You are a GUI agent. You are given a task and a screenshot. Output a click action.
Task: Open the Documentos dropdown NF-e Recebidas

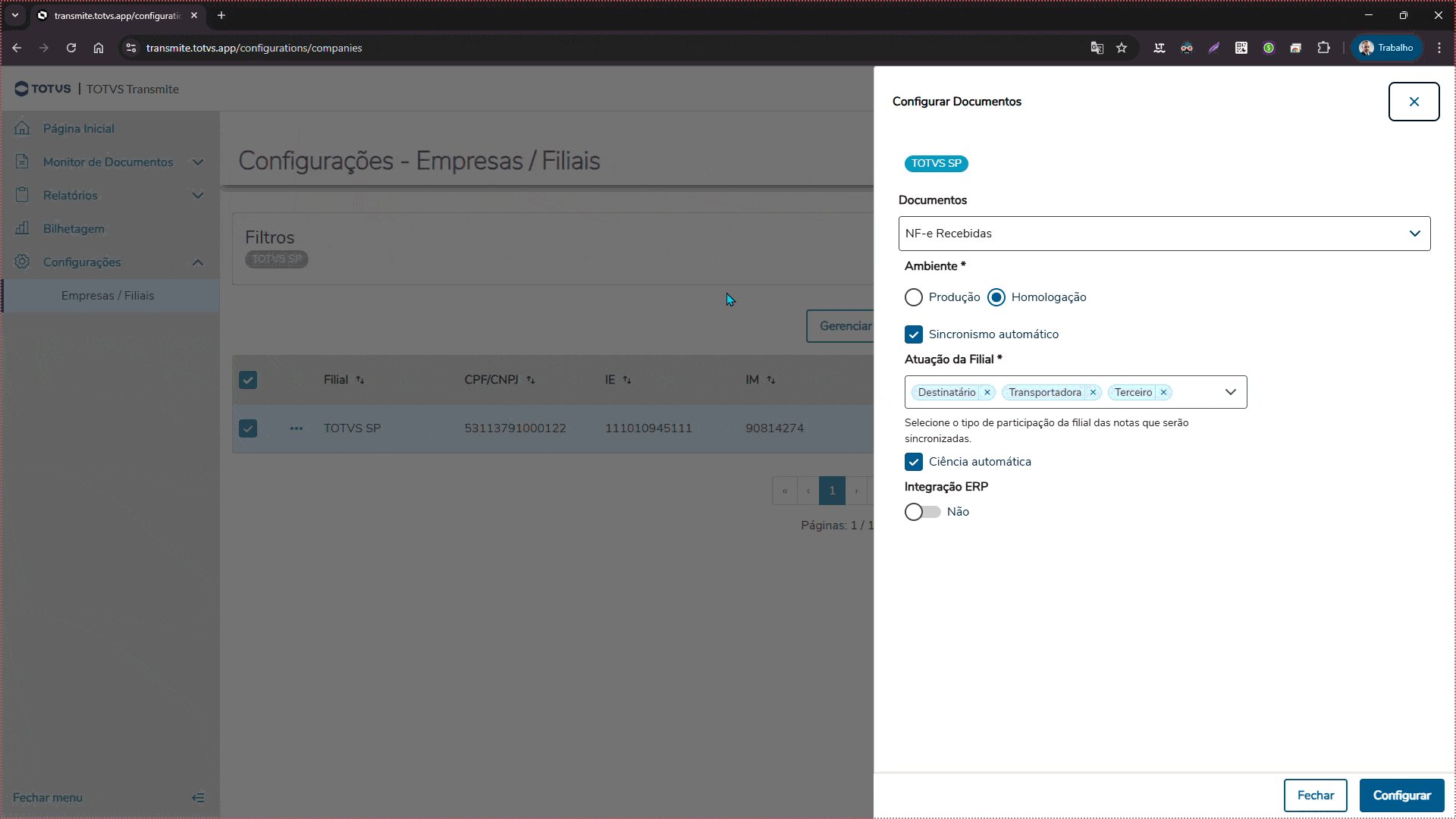tap(1164, 234)
